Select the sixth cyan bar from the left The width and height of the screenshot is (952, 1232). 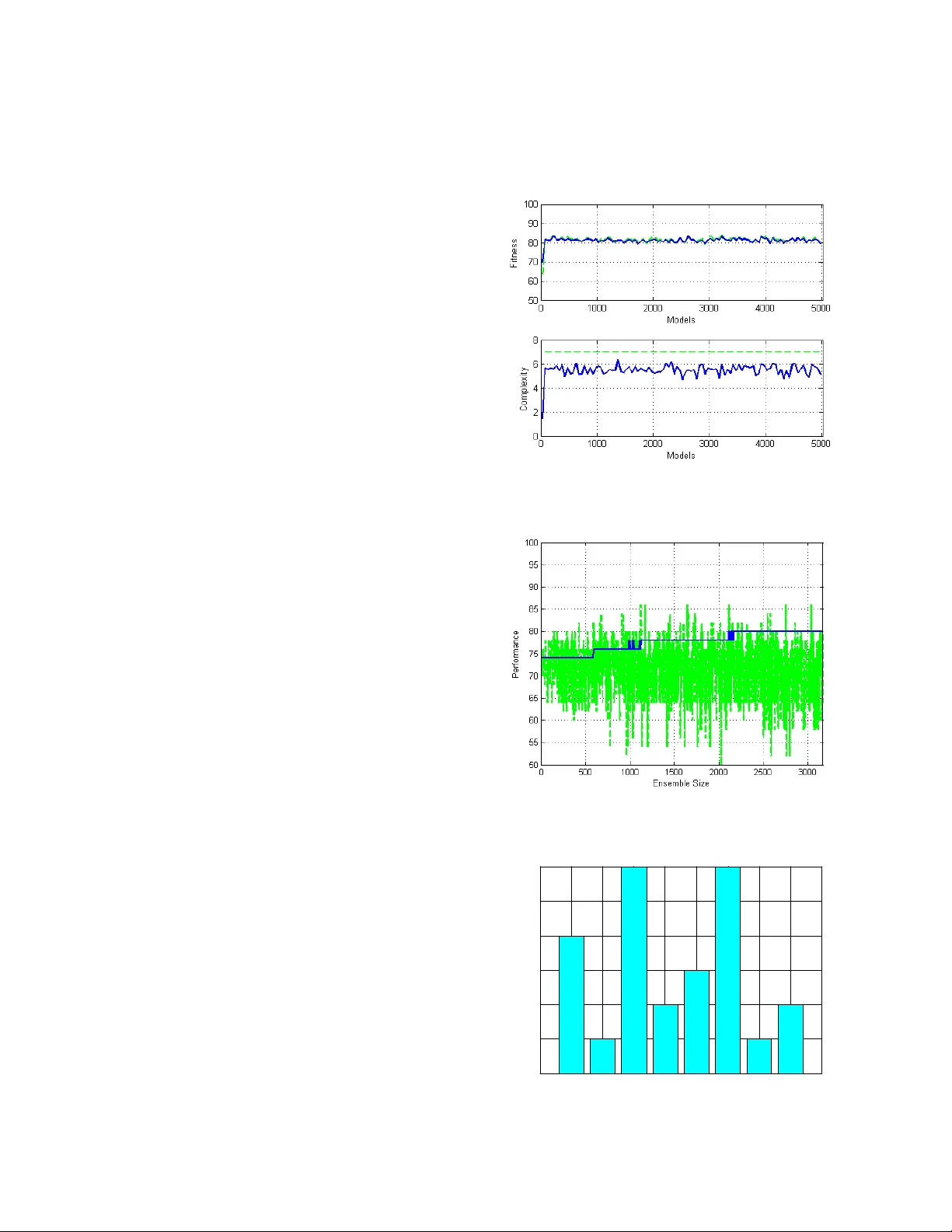pyautogui.click(x=727, y=970)
